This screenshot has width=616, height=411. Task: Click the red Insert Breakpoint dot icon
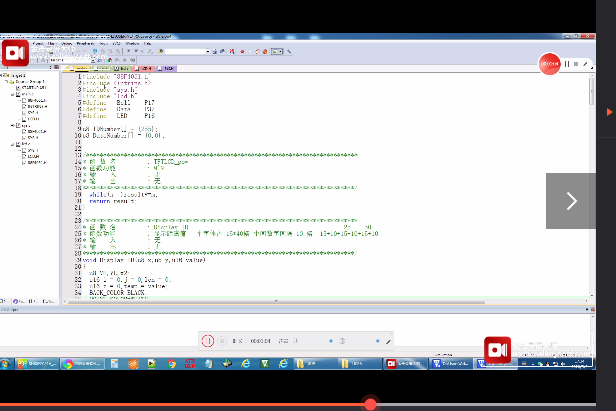point(242,51)
